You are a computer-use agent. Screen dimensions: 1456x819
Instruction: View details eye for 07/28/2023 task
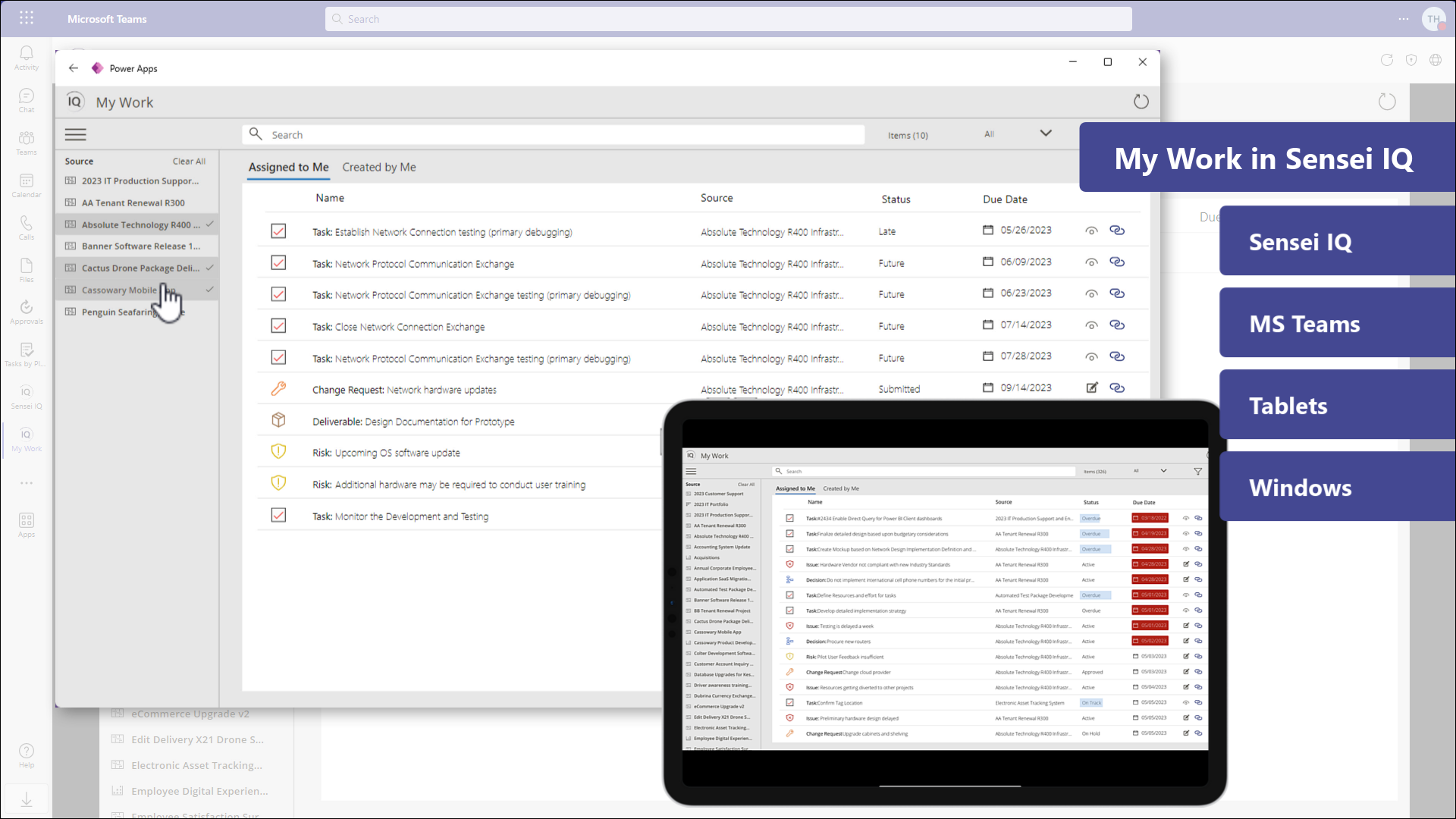coord(1091,357)
